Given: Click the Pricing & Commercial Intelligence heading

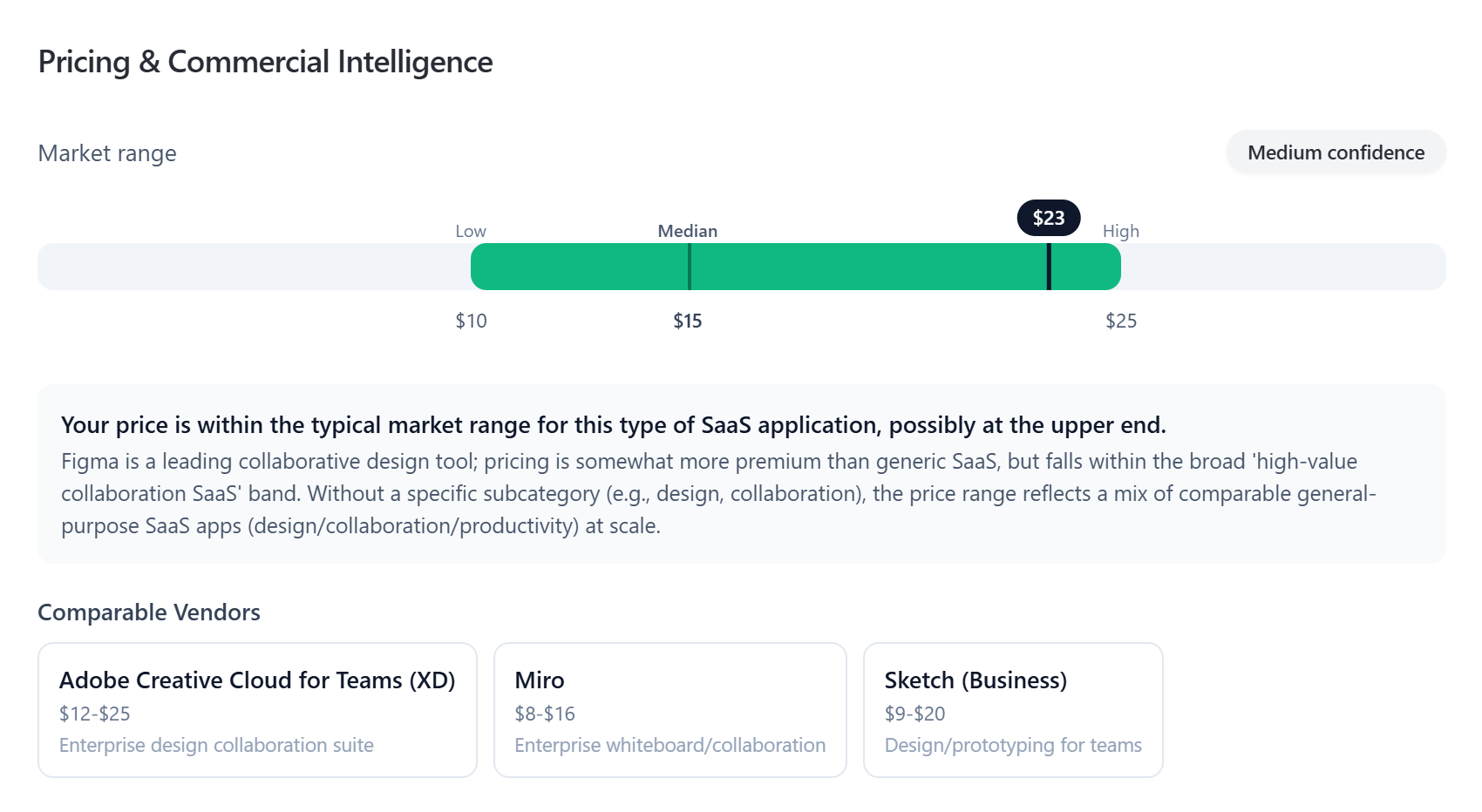Looking at the screenshot, I should coord(266,62).
